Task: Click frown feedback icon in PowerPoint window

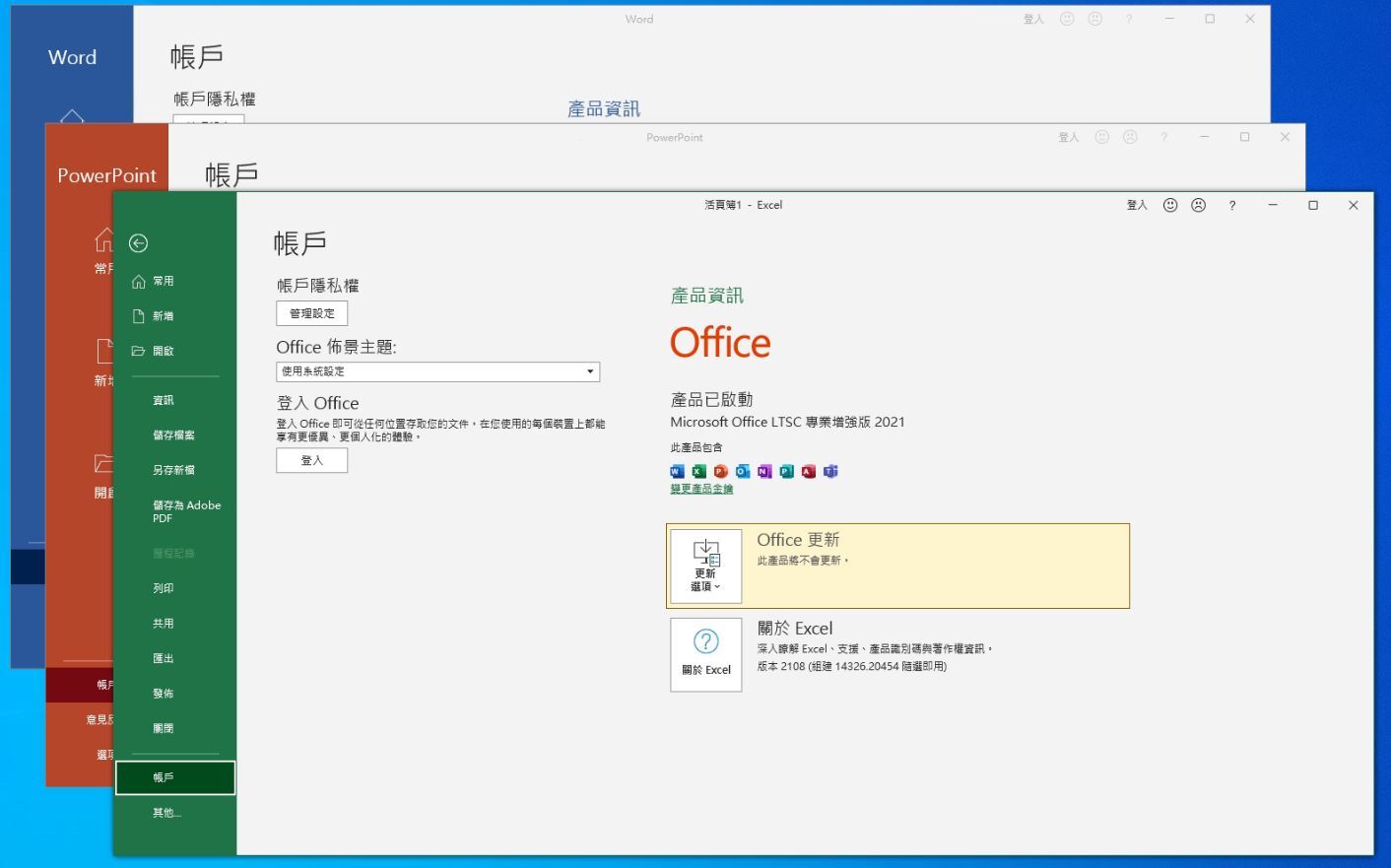Action: click(x=1130, y=137)
